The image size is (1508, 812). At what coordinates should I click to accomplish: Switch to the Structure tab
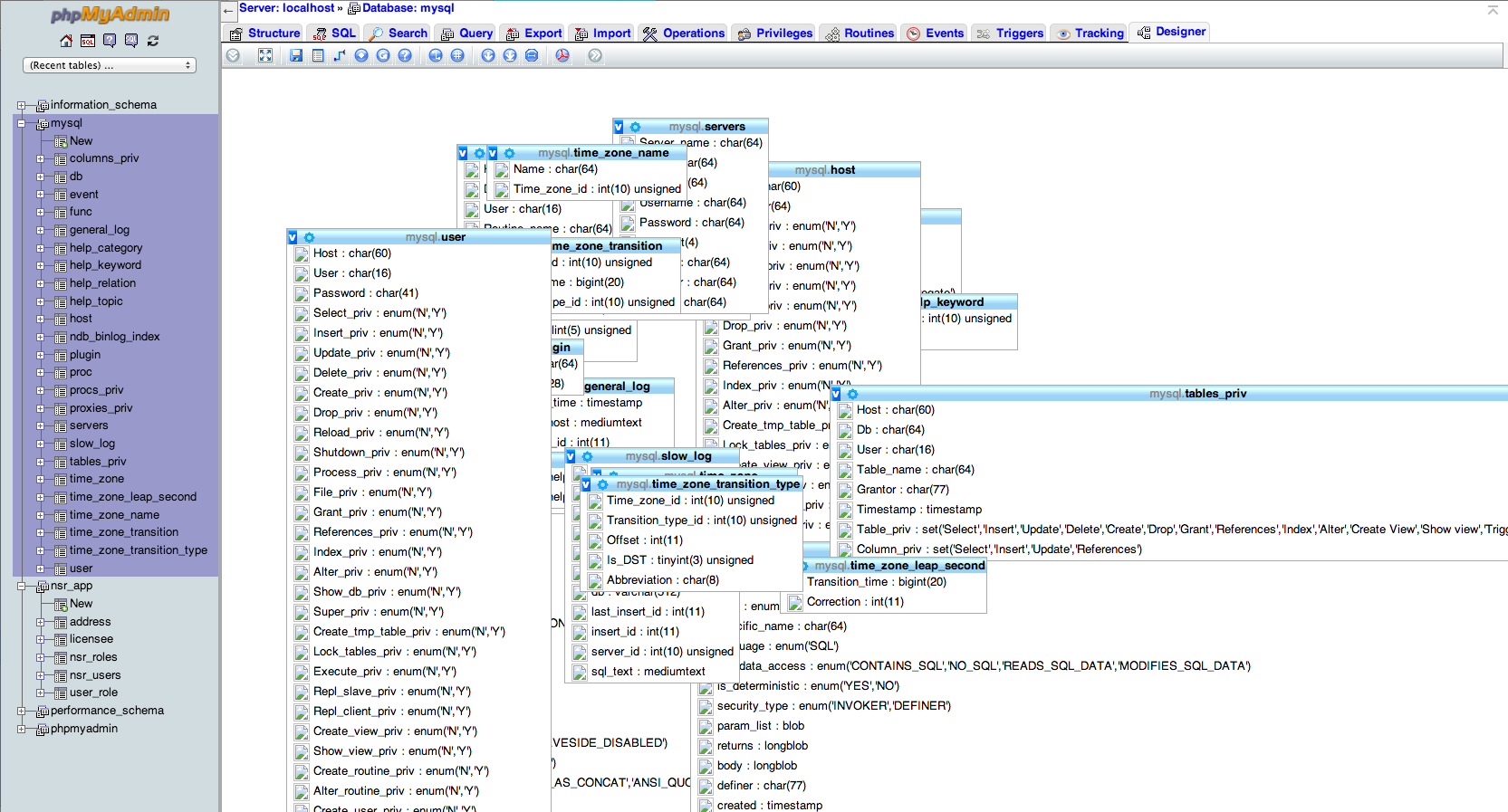(x=264, y=33)
